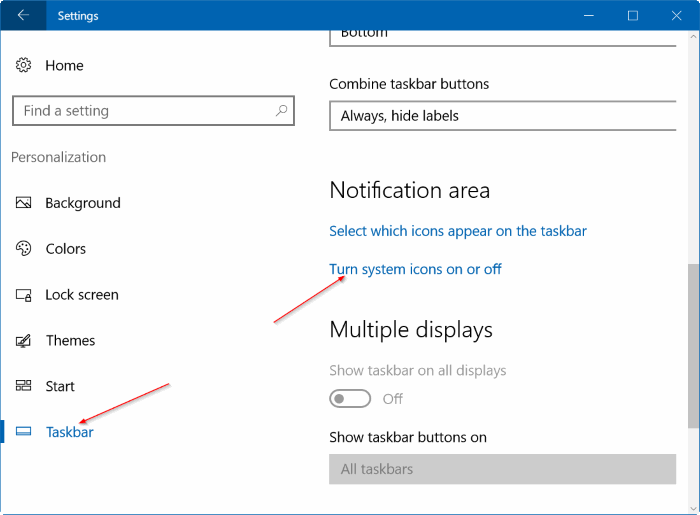This screenshot has width=700, height=515.
Task: Go to Background settings
Action: pos(83,203)
